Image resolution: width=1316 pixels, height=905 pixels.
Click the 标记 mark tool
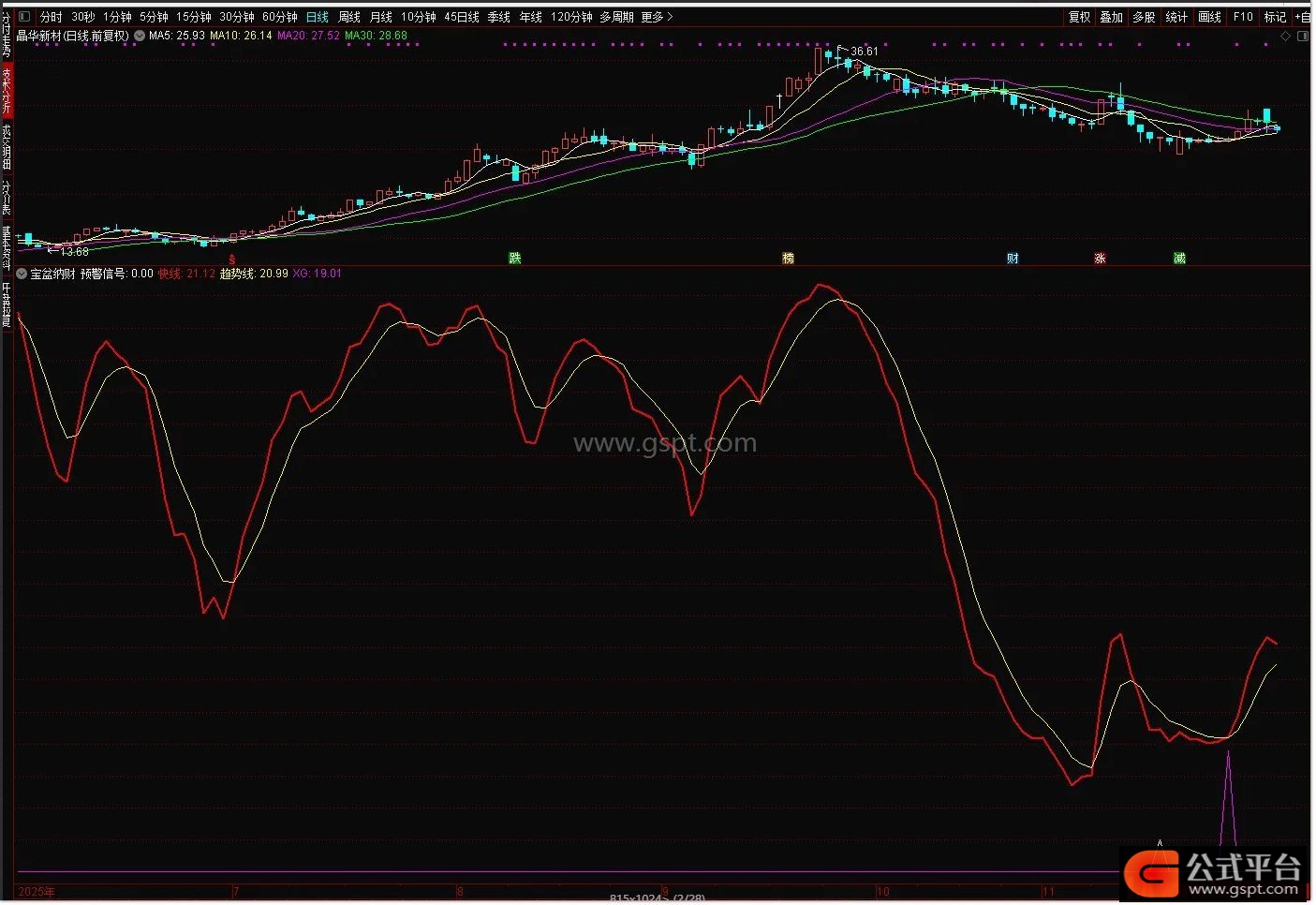(x=1274, y=17)
